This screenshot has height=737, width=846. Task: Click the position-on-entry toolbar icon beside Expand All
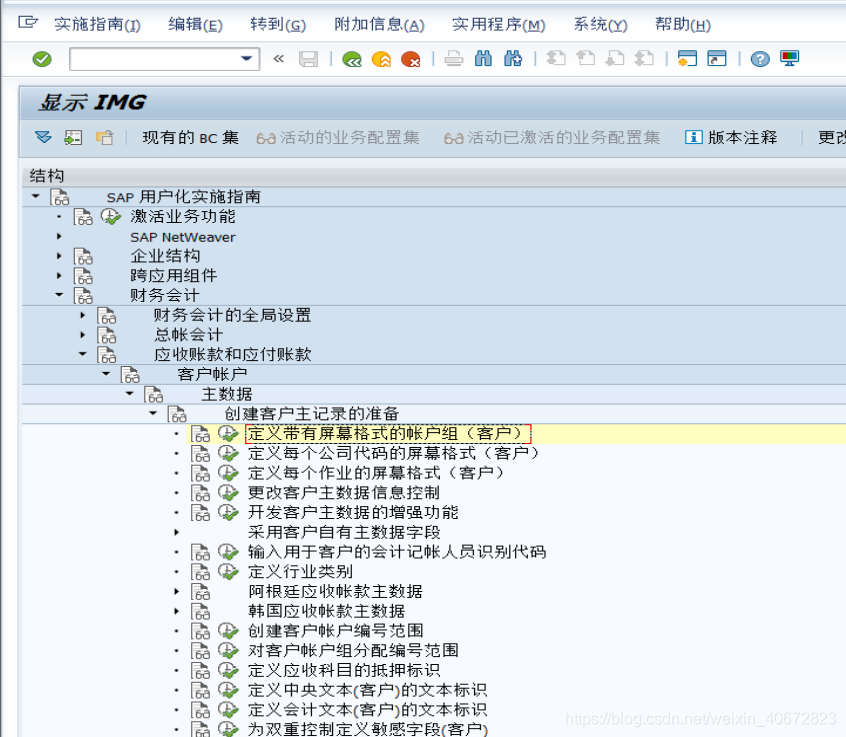tap(73, 138)
